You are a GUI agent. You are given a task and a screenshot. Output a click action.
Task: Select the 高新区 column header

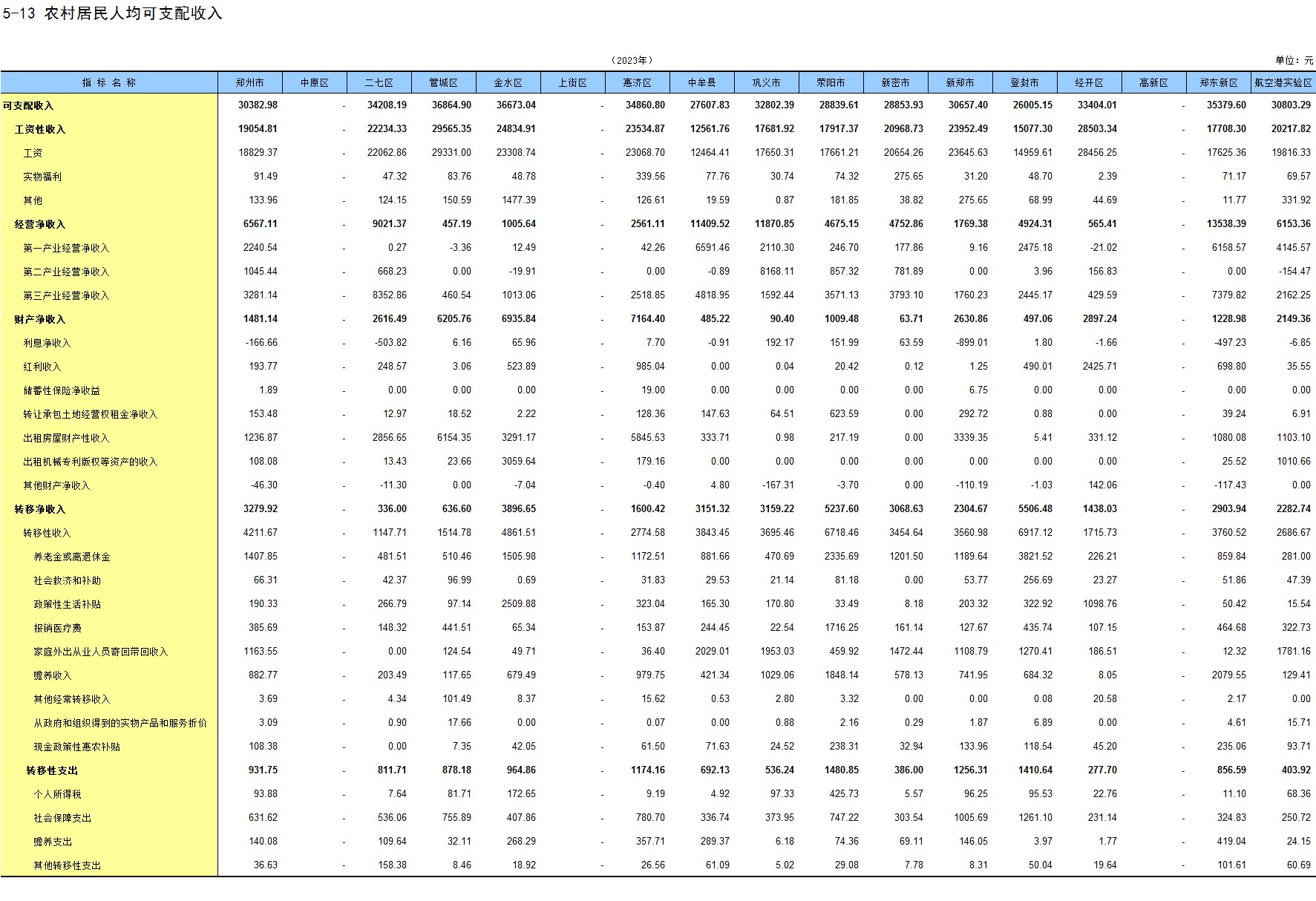pyautogui.click(x=1153, y=82)
